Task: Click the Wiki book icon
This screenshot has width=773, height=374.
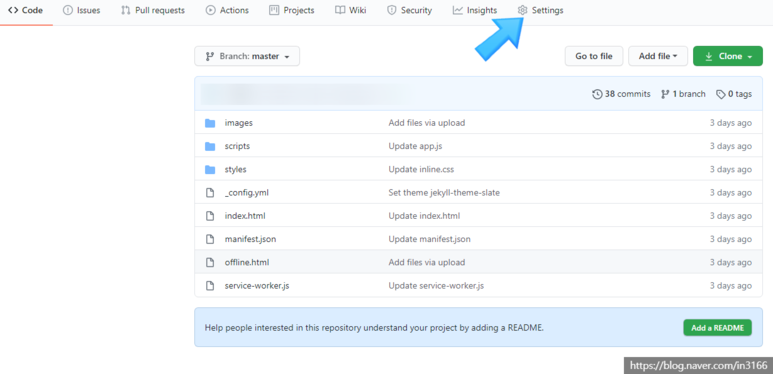Action: point(340,10)
